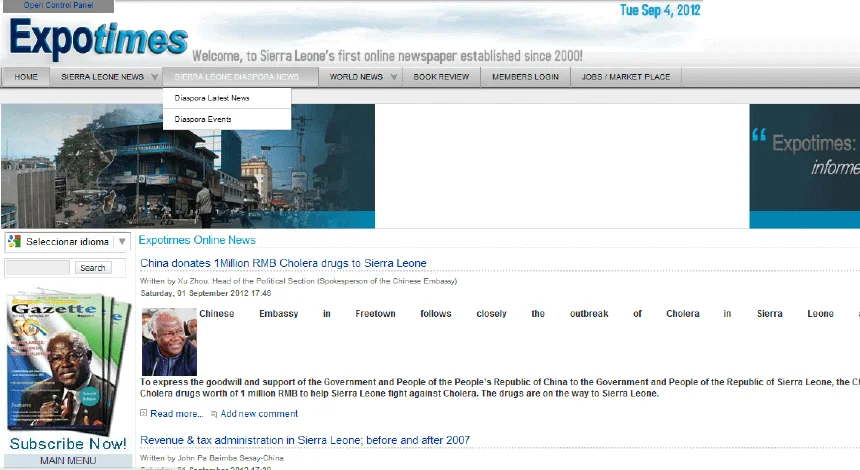
Task: Click the Expotimes quote banner slide
Action: (805, 166)
